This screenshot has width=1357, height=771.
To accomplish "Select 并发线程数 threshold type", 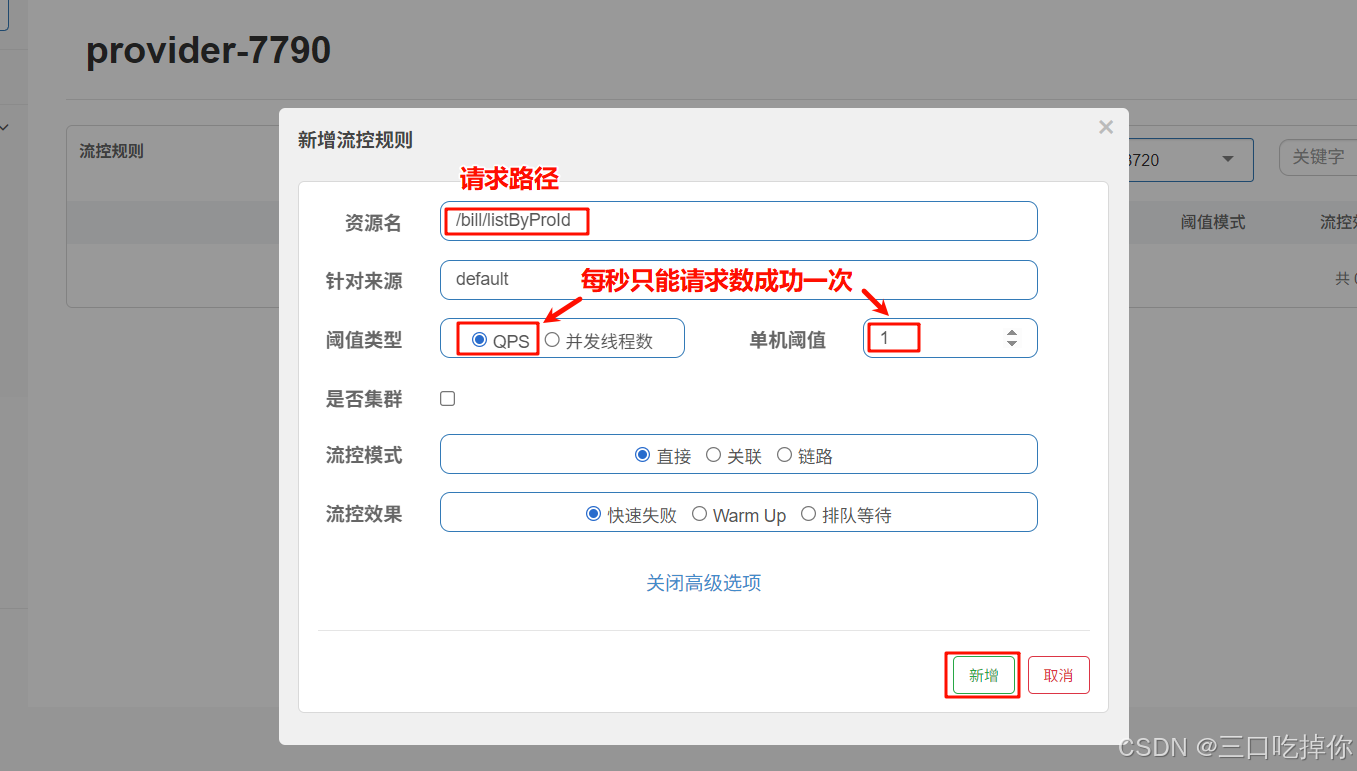I will [x=552, y=340].
